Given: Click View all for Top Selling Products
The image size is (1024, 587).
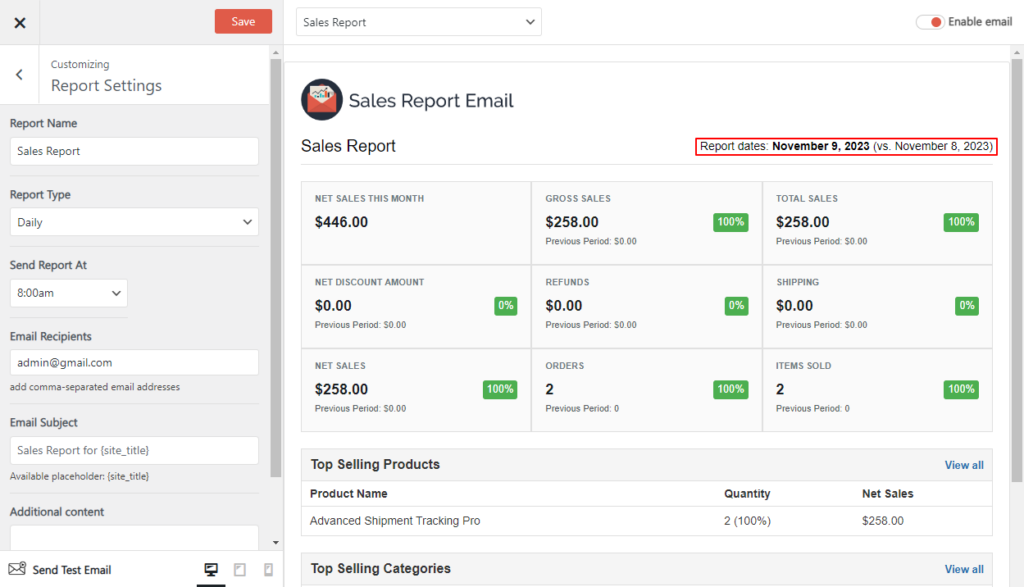Looking at the screenshot, I should coord(963,465).
